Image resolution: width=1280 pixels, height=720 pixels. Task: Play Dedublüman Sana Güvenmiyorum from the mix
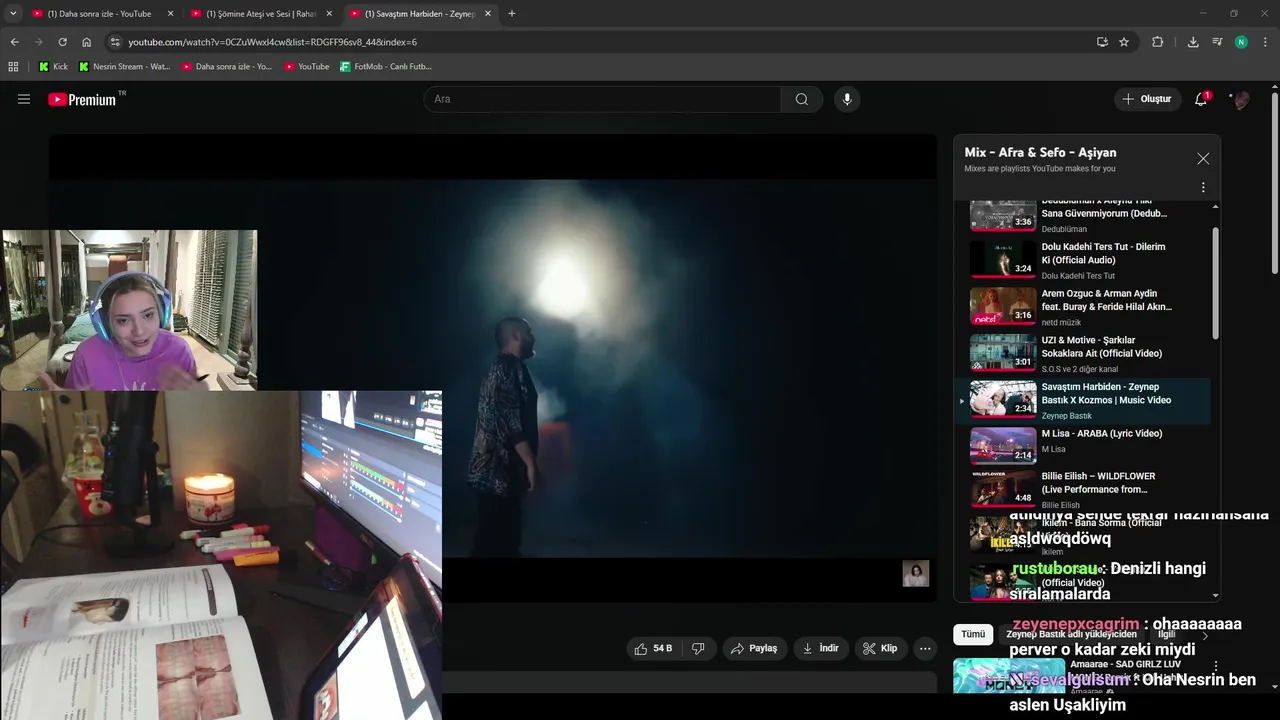pyautogui.click(x=1085, y=215)
